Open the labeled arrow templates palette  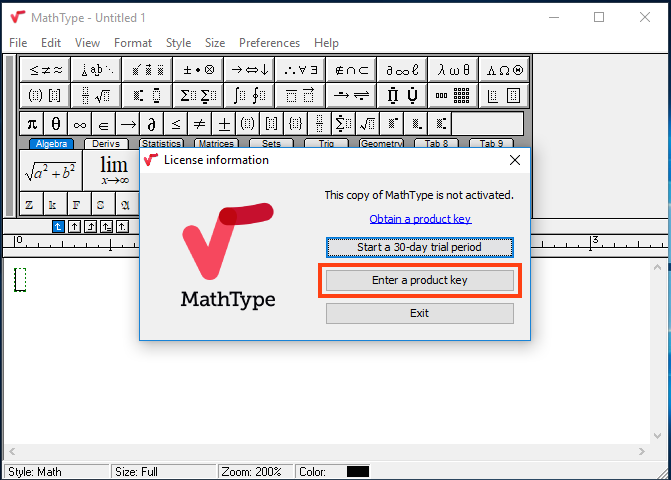351,95
